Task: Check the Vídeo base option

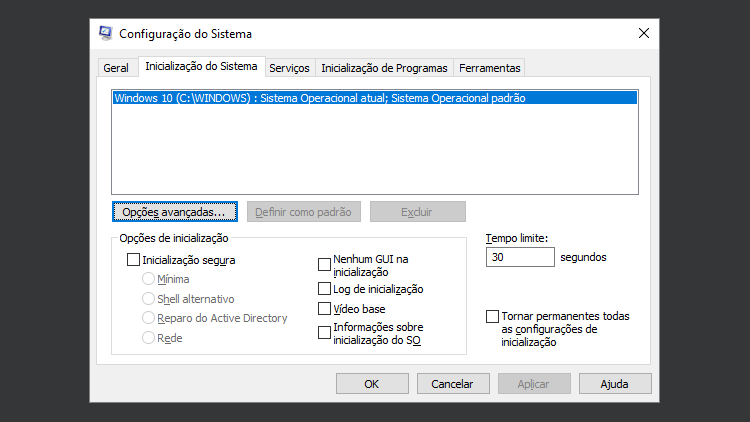Action: [324, 309]
